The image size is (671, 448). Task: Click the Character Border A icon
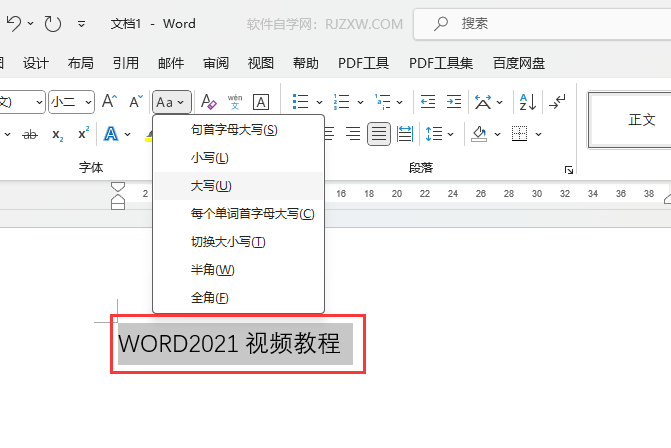click(261, 102)
